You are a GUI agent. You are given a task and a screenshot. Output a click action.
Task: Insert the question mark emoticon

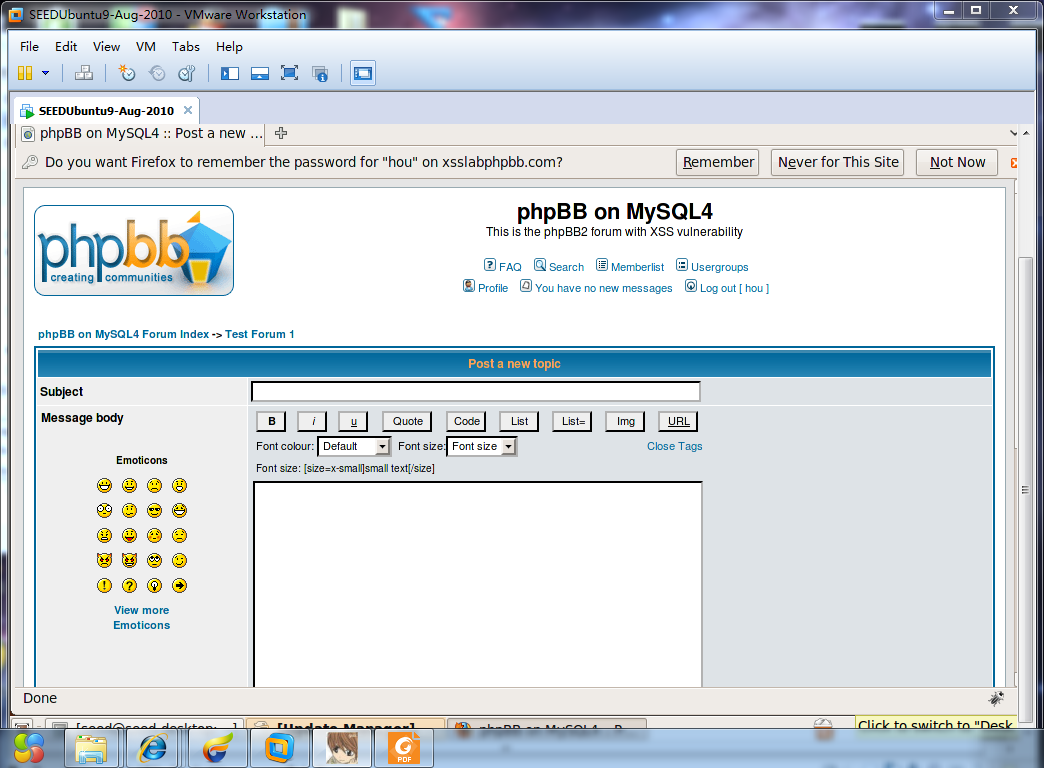(129, 585)
